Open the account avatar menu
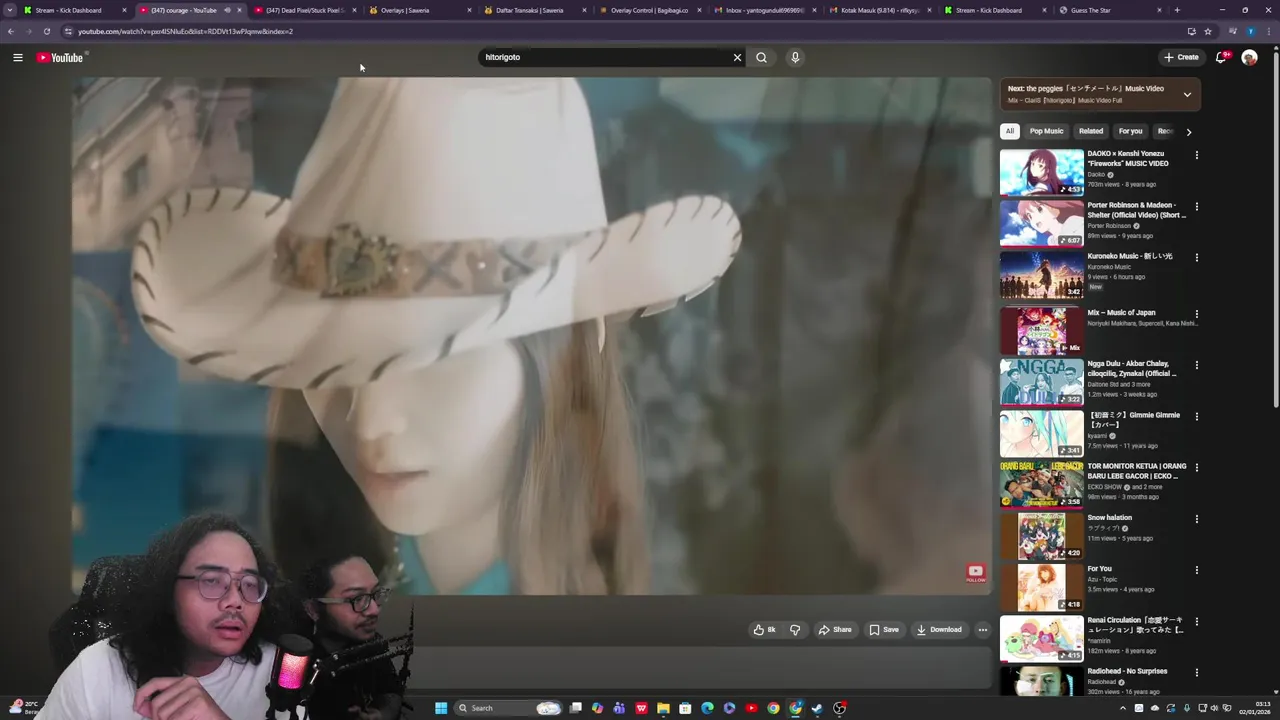 [x=1249, y=57]
